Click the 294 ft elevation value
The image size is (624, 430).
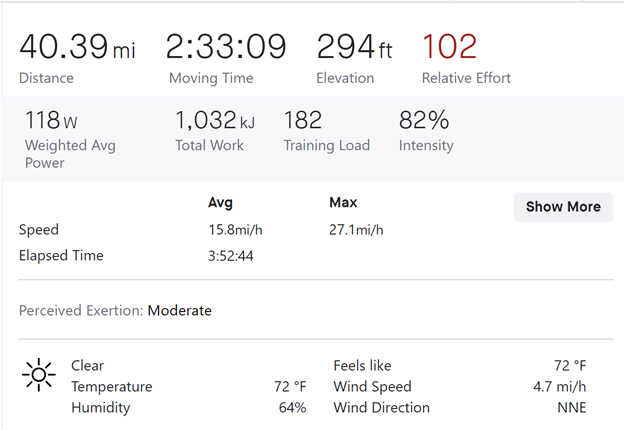pyautogui.click(x=355, y=46)
